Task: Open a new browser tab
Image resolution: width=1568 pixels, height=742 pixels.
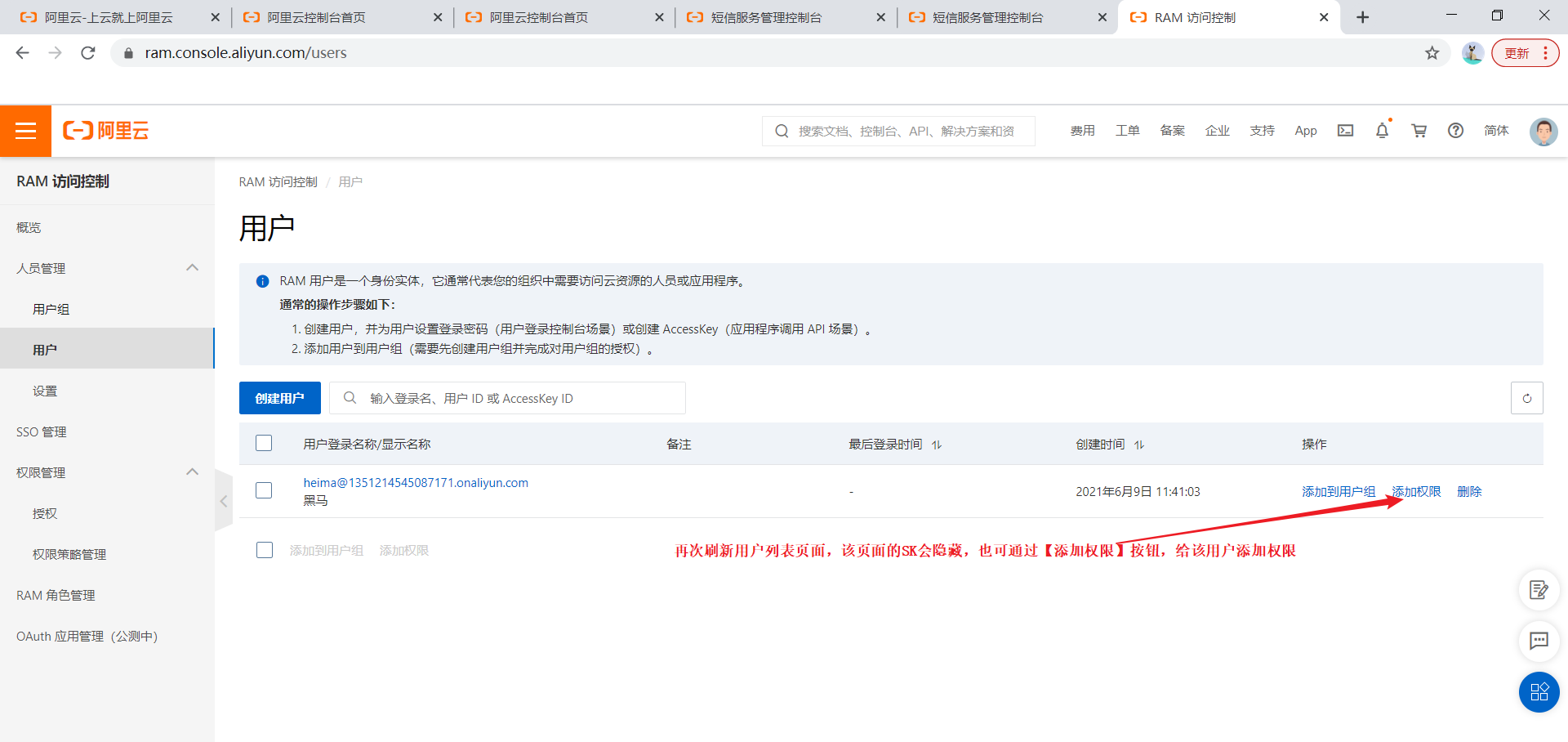Action: [x=1362, y=17]
